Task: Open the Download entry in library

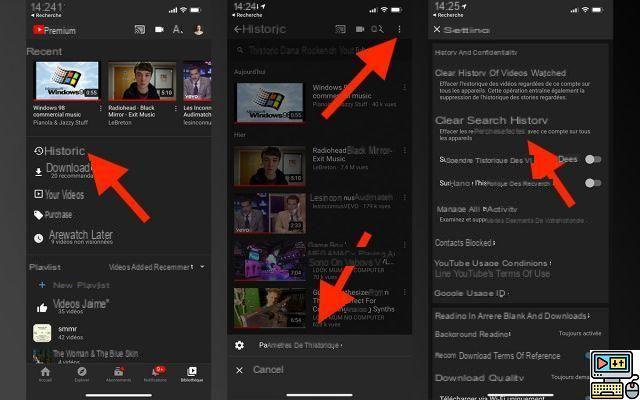Action: [62, 171]
